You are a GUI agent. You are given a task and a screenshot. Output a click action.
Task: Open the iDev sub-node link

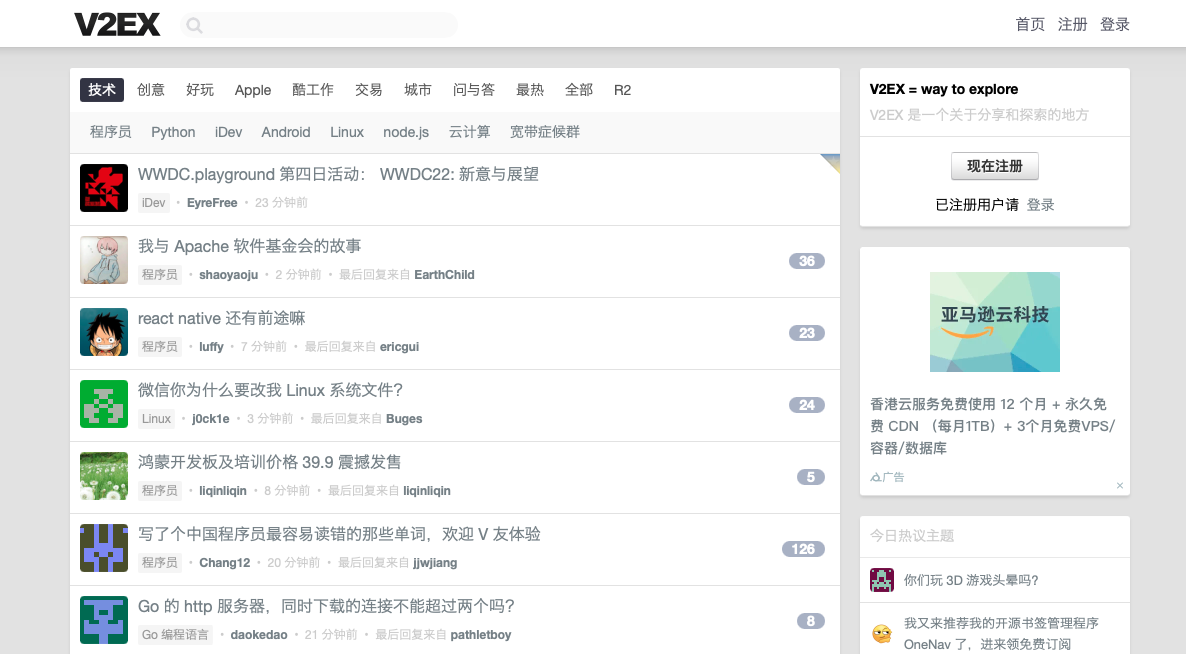(x=228, y=132)
